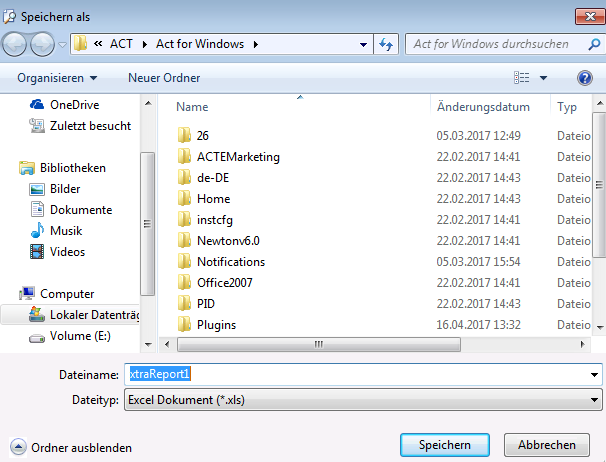Open the Organisieren menu
This screenshot has height=462, width=606.
(57, 78)
